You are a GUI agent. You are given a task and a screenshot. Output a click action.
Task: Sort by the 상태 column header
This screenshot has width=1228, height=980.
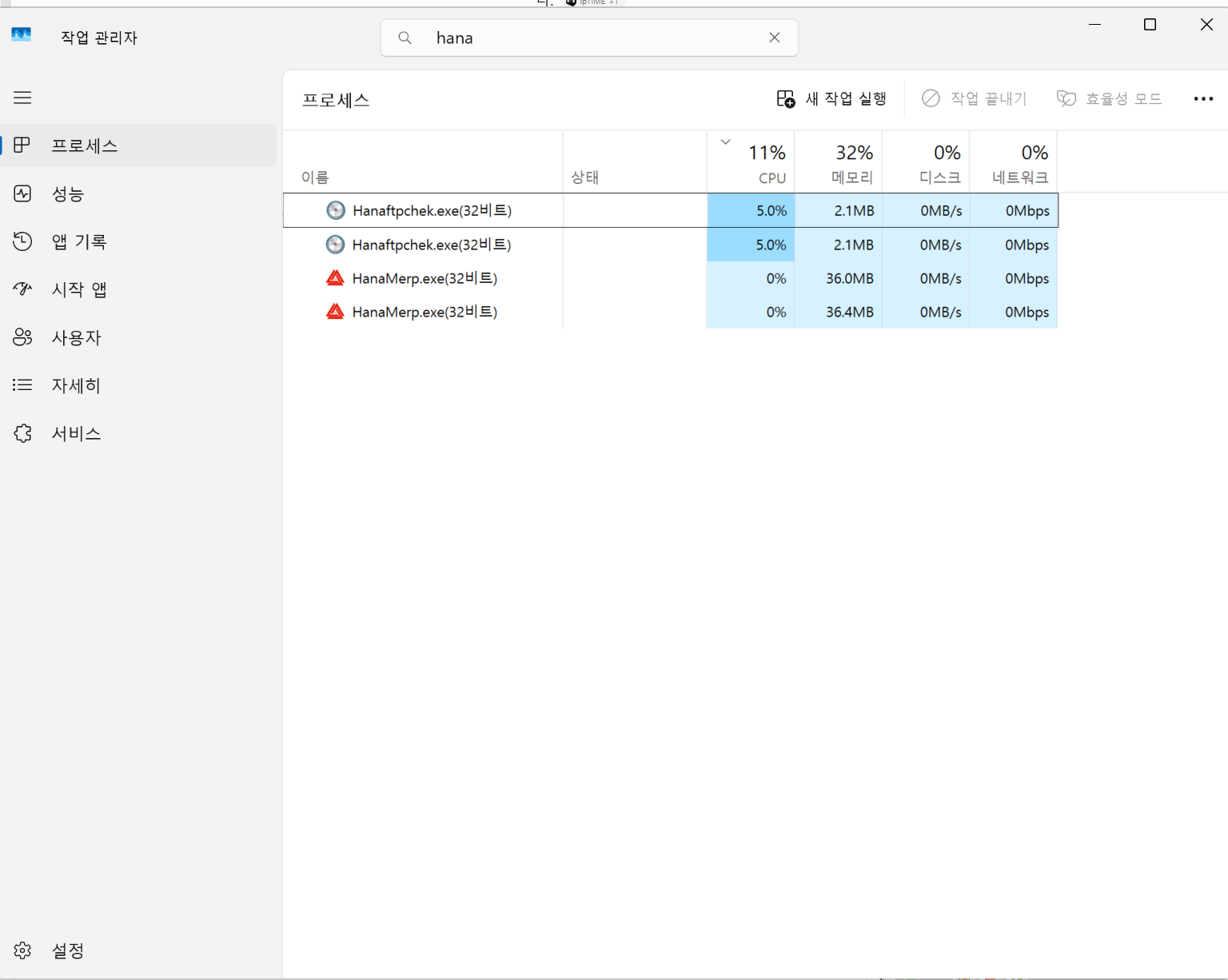click(635, 161)
